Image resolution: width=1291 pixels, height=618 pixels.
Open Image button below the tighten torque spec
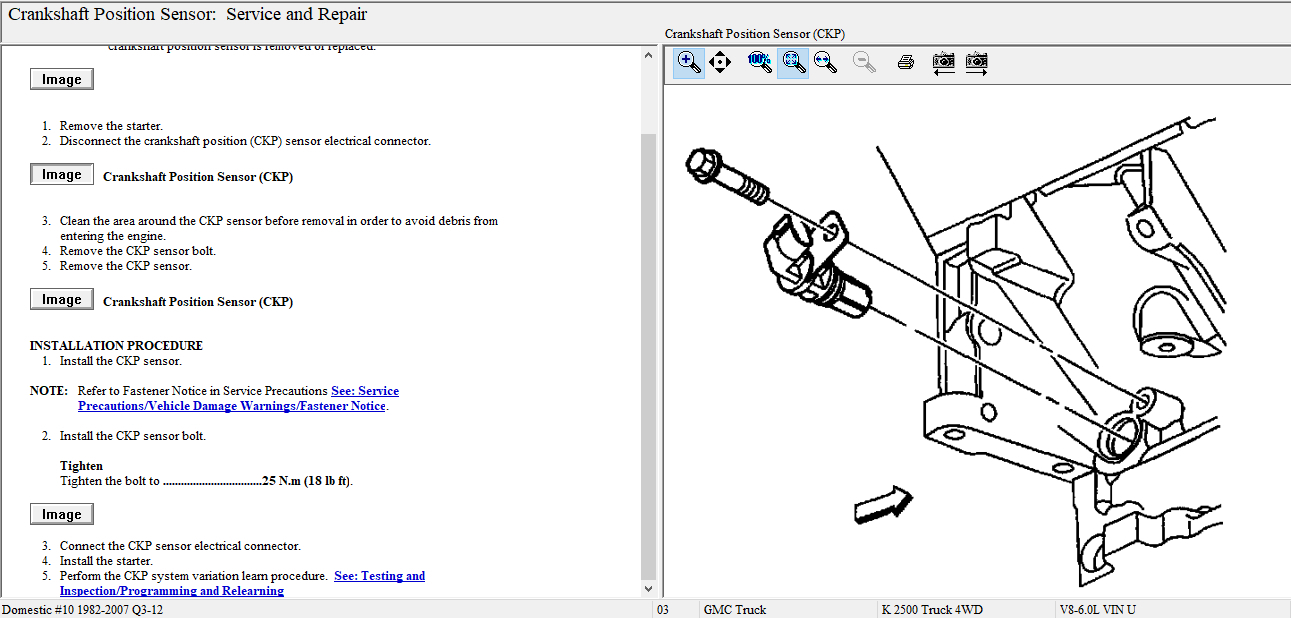(x=62, y=515)
